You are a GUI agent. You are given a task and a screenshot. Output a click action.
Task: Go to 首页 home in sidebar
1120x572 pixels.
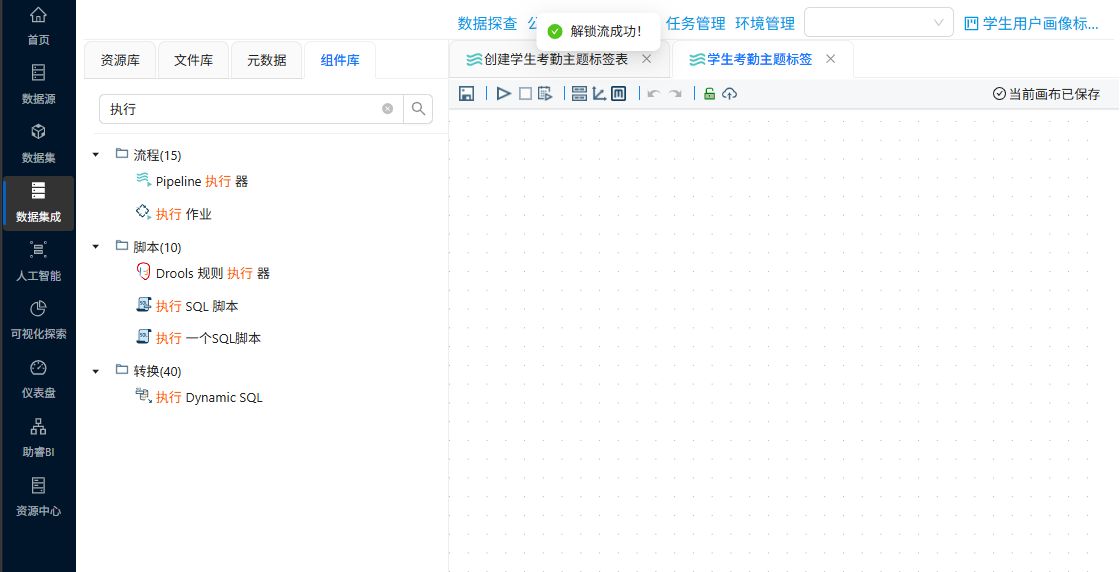[38, 26]
